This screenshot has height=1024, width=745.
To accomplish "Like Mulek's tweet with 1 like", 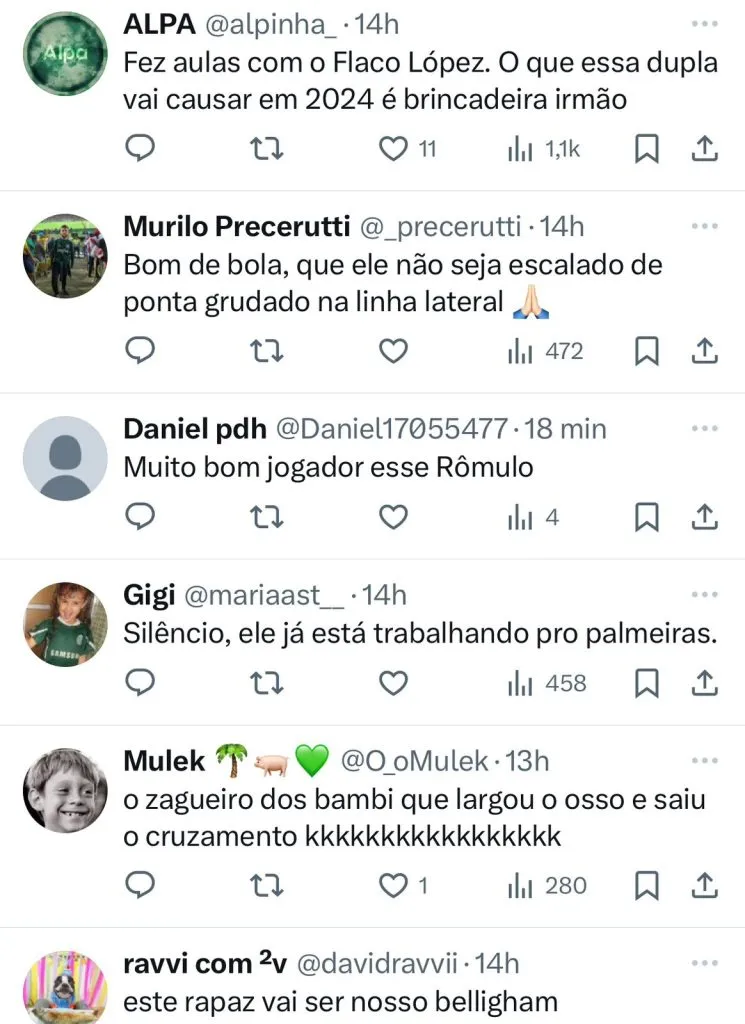I will [x=396, y=885].
